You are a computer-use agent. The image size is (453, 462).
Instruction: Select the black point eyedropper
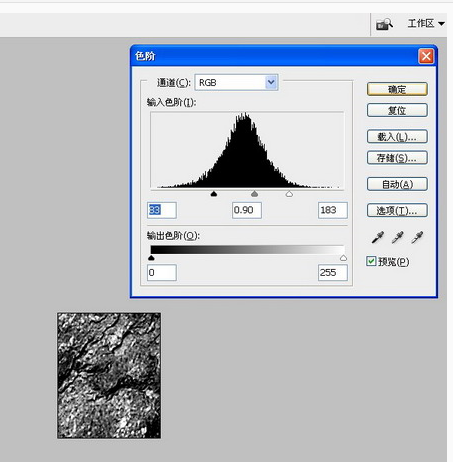click(378, 237)
